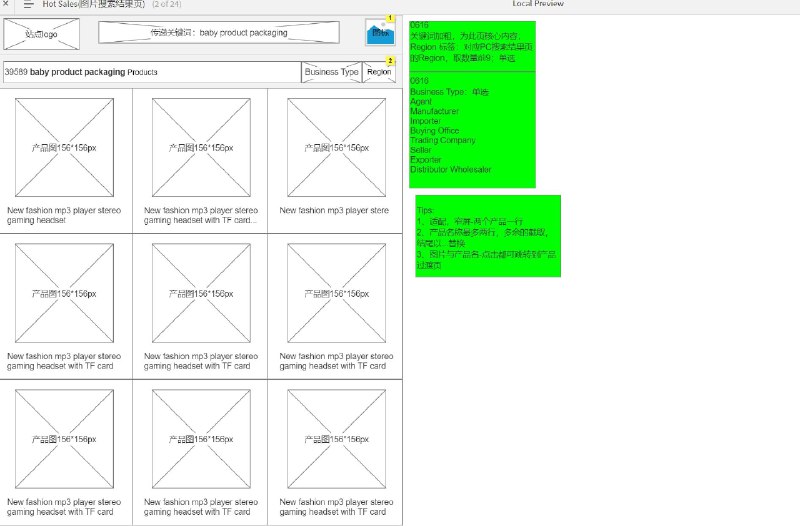Open the bottom-left product image placeholder
Image resolution: width=800 pixels, height=526 pixels.
click(64, 439)
